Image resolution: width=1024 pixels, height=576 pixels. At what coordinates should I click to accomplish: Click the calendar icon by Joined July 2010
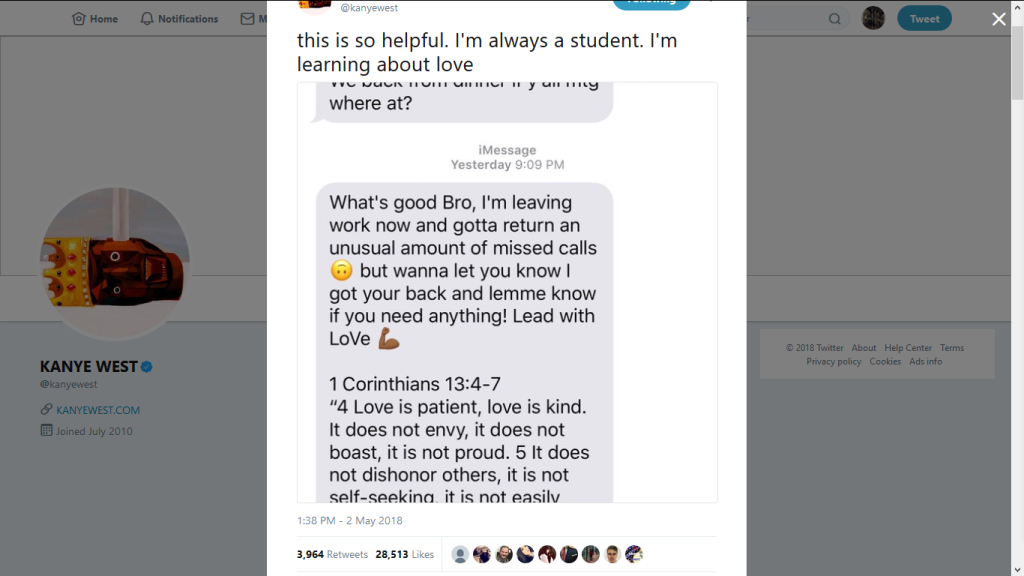[x=46, y=431]
